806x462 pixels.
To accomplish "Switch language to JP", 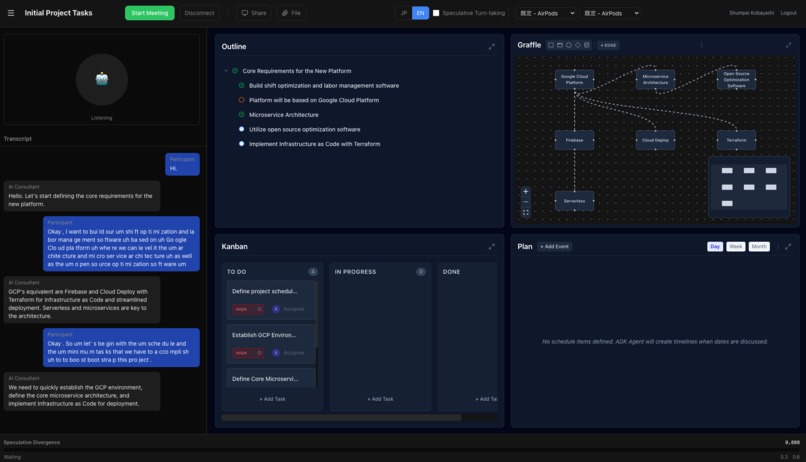I will [404, 13].
